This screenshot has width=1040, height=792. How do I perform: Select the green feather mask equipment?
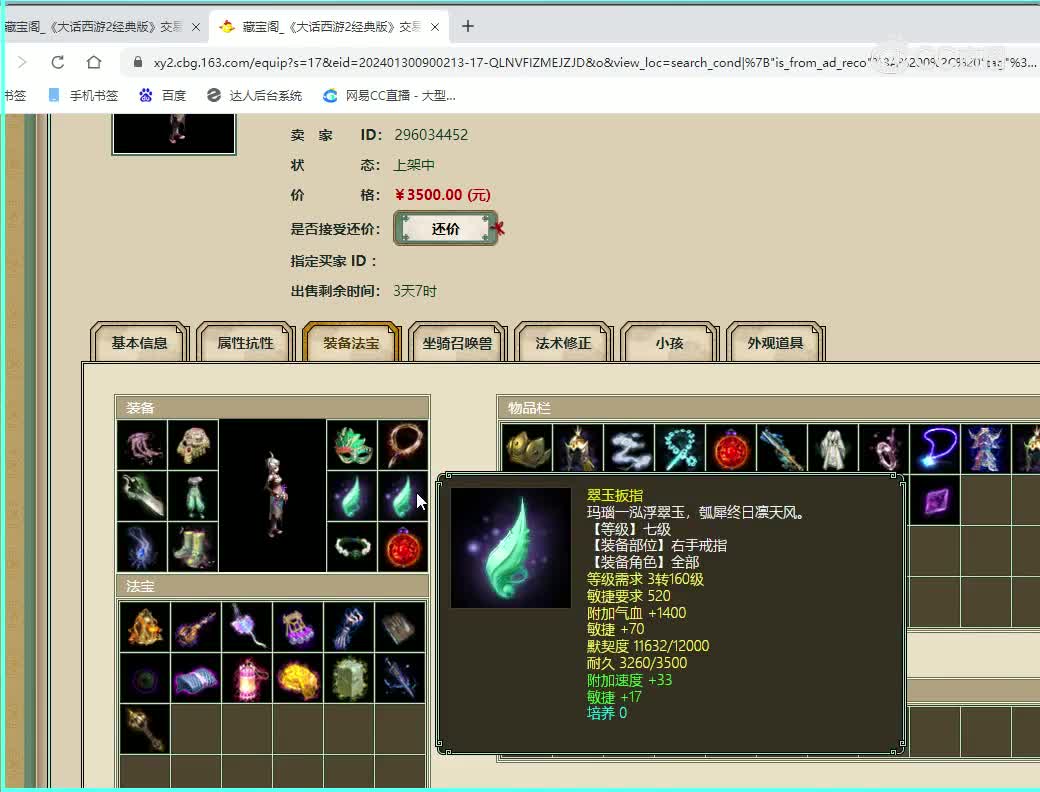[352, 445]
